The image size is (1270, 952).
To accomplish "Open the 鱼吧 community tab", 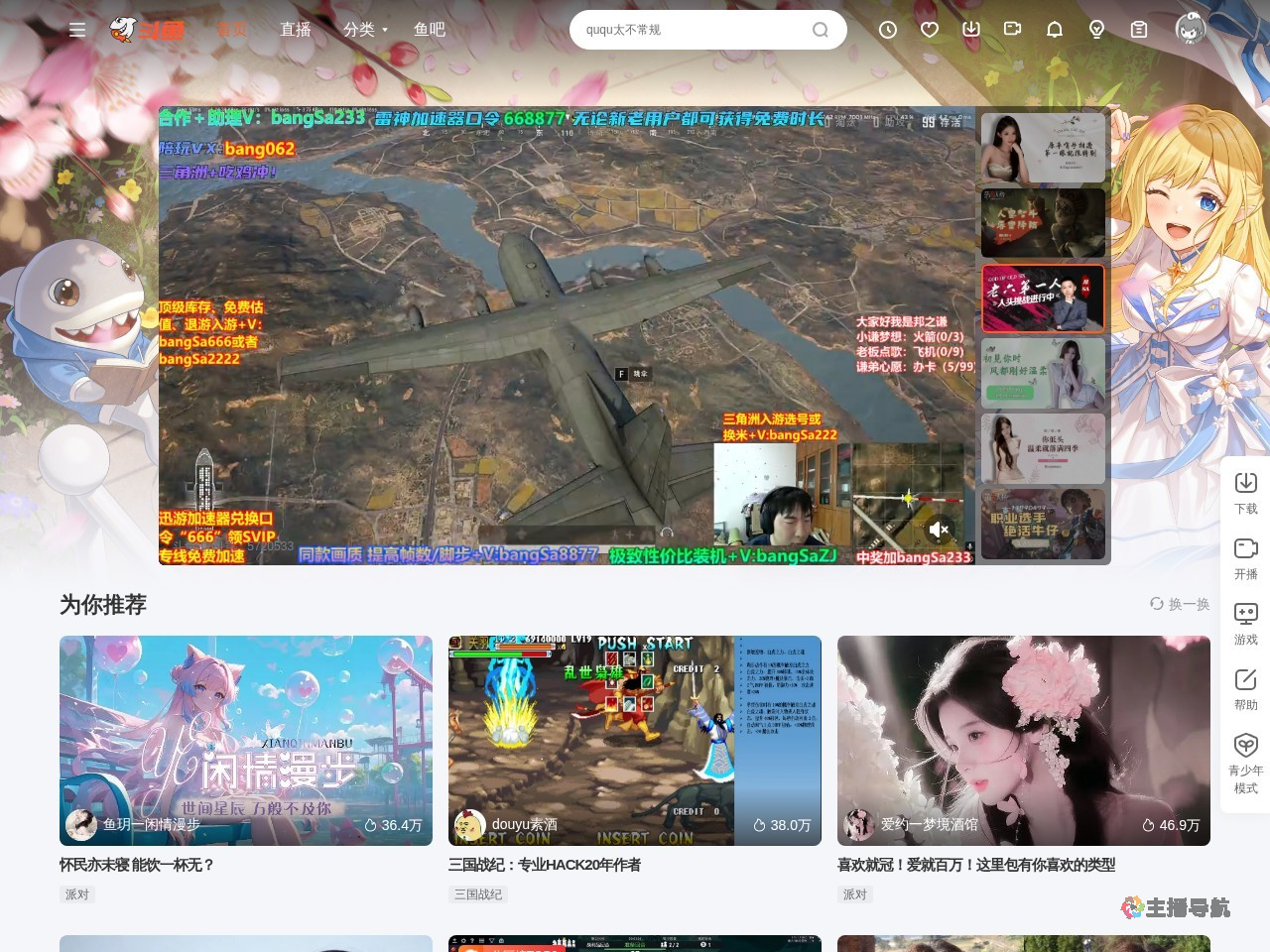I will [430, 30].
